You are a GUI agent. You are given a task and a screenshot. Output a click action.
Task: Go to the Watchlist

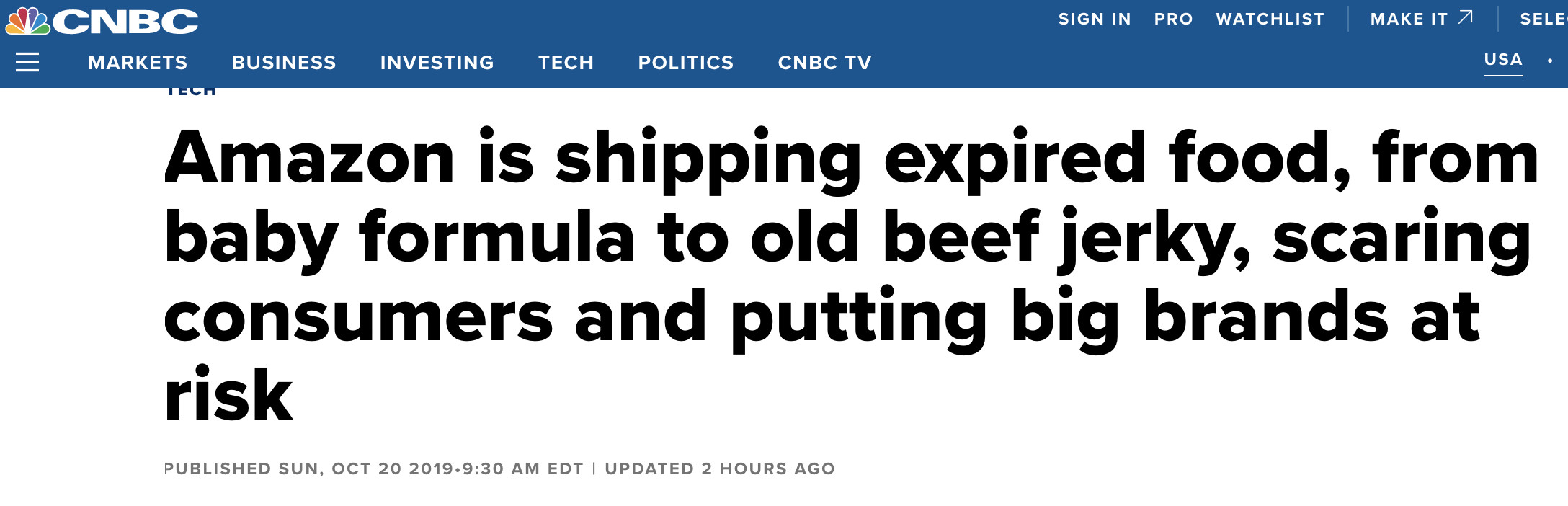click(x=1270, y=19)
